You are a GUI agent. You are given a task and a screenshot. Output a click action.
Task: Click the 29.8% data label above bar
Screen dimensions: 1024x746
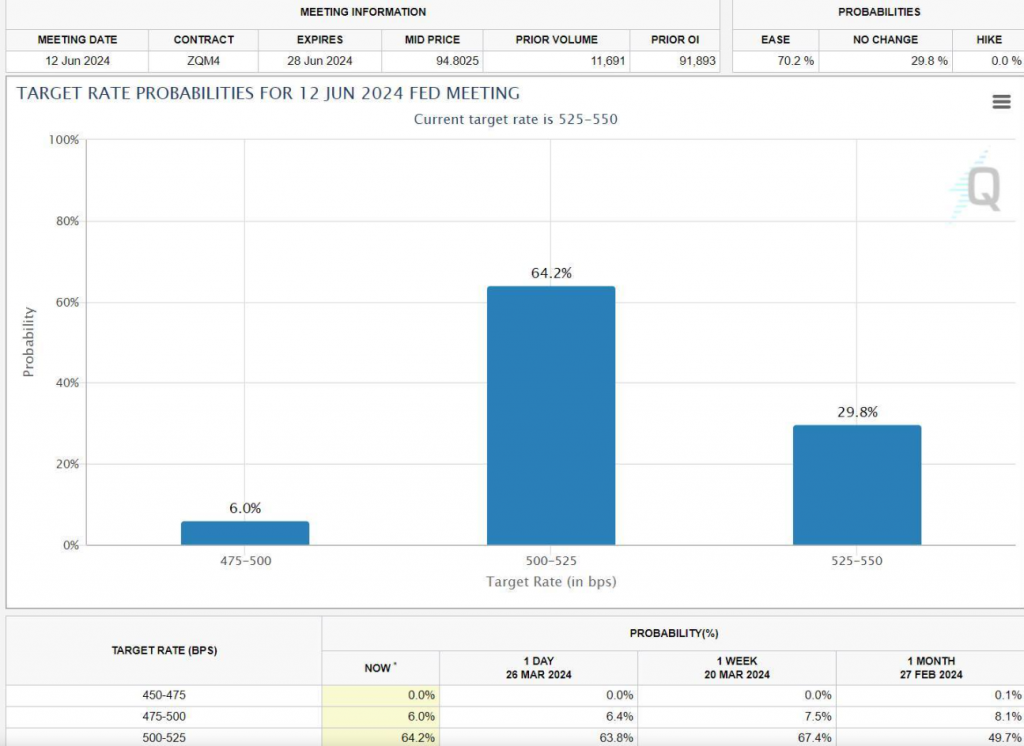pyautogui.click(x=857, y=412)
